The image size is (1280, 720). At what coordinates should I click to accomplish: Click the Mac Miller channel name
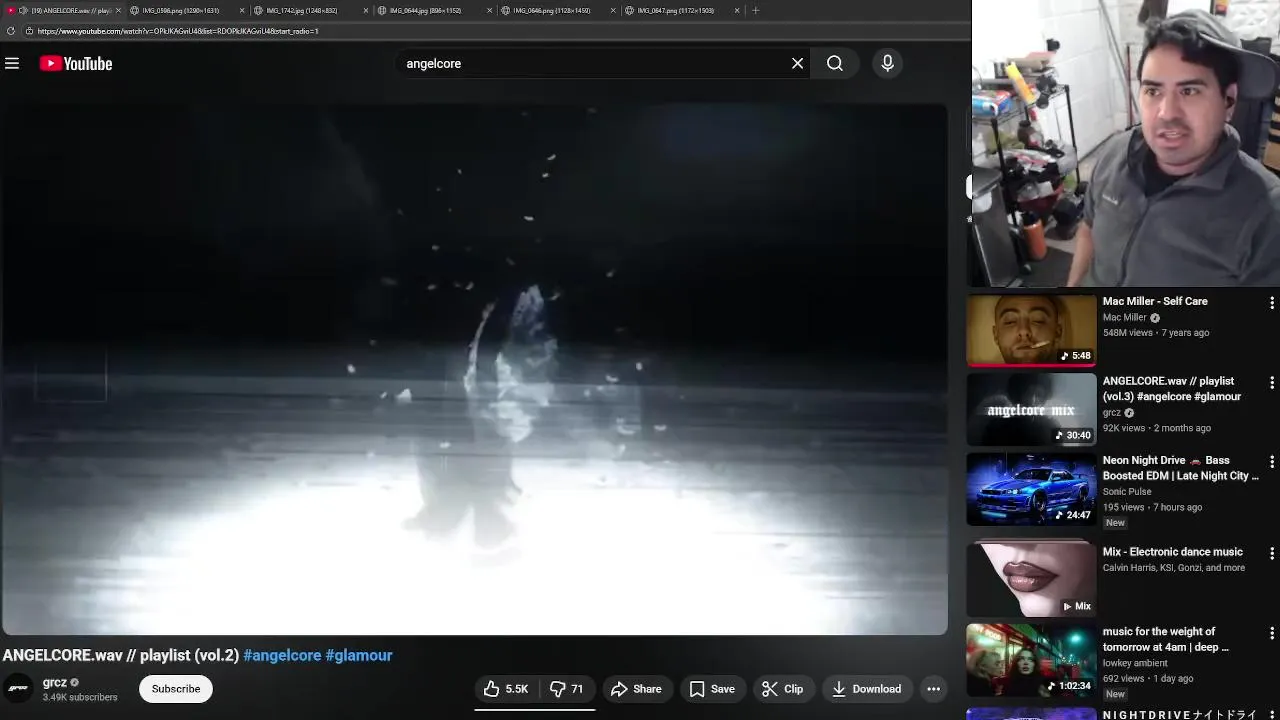coord(1124,318)
